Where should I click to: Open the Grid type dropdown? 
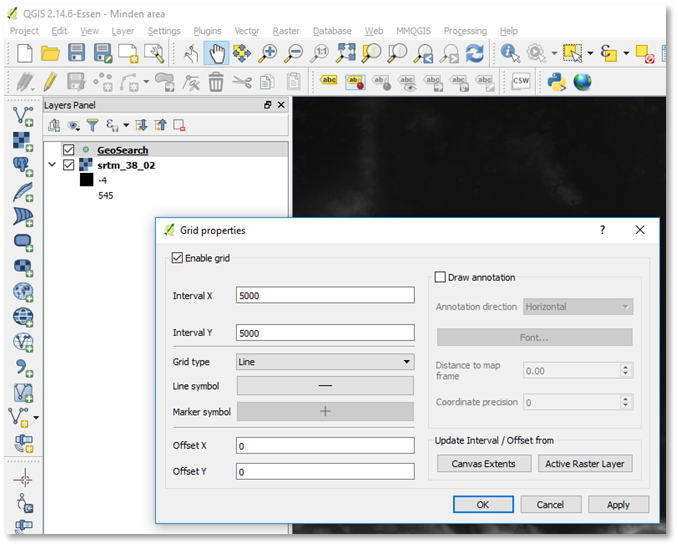pyautogui.click(x=325, y=362)
